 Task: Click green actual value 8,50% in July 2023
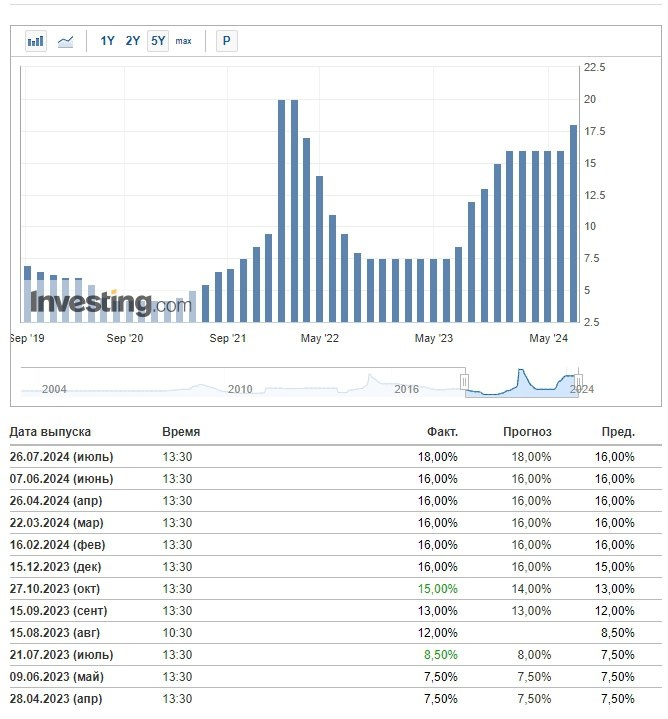click(441, 655)
